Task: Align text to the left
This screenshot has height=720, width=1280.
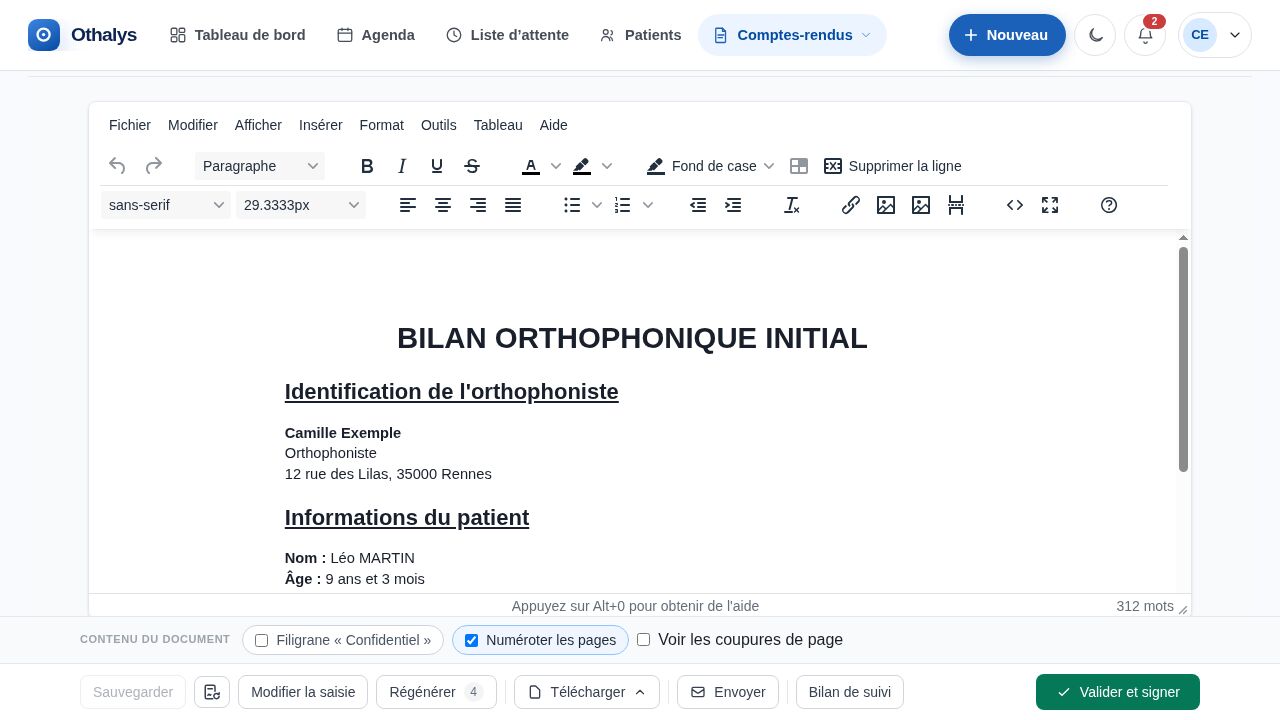Action: pyautogui.click(x=408, y=205)
